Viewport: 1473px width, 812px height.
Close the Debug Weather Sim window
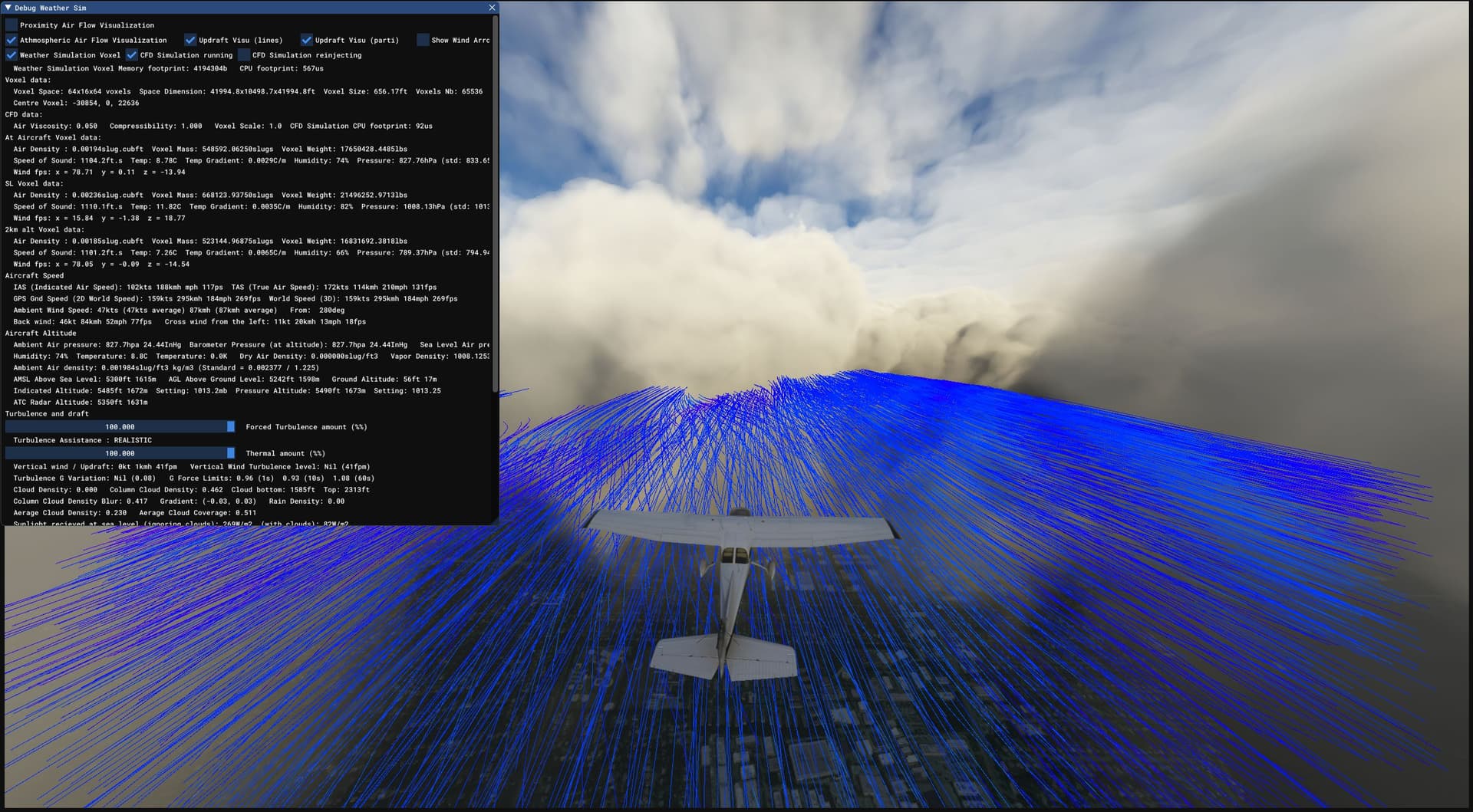pyautogui.click(x=492, y=7)
